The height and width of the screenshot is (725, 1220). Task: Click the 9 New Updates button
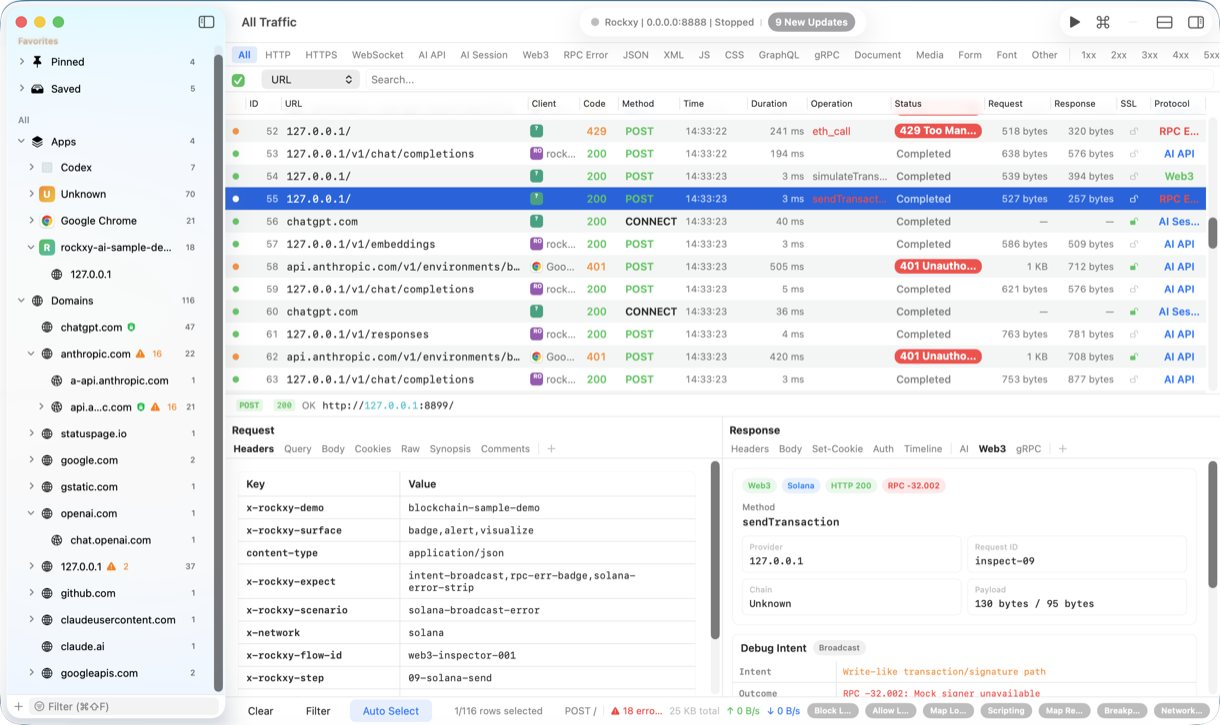pyautogui.click(x=811, y=22)
